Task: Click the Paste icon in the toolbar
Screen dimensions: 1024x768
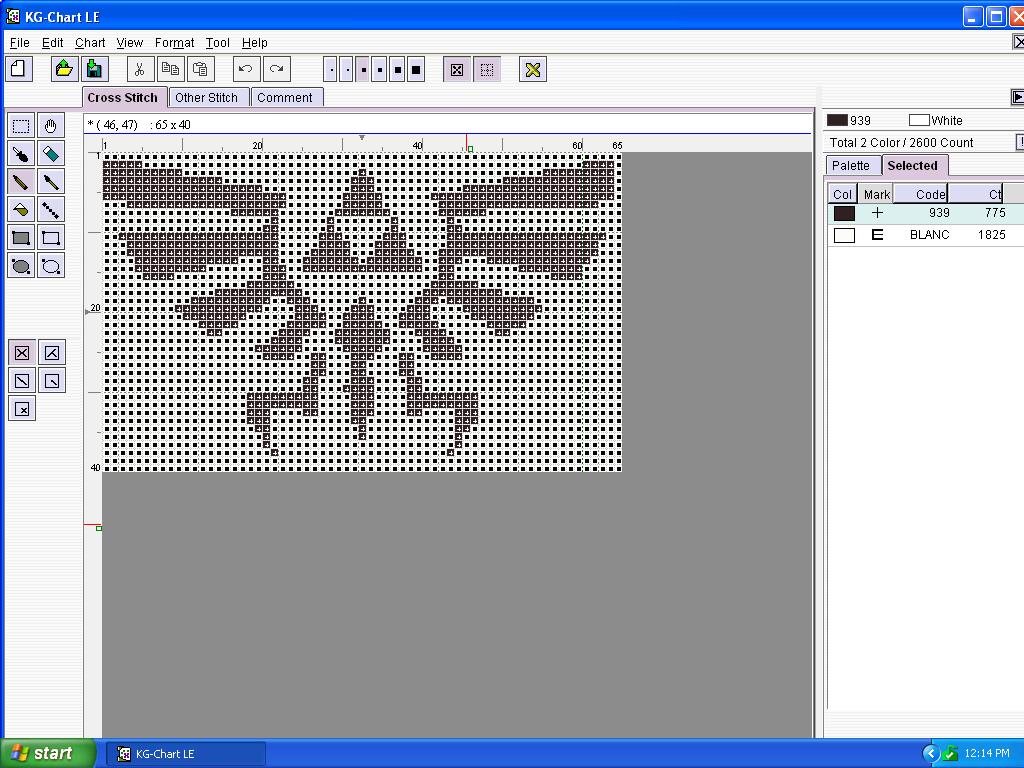Action: 199,69
